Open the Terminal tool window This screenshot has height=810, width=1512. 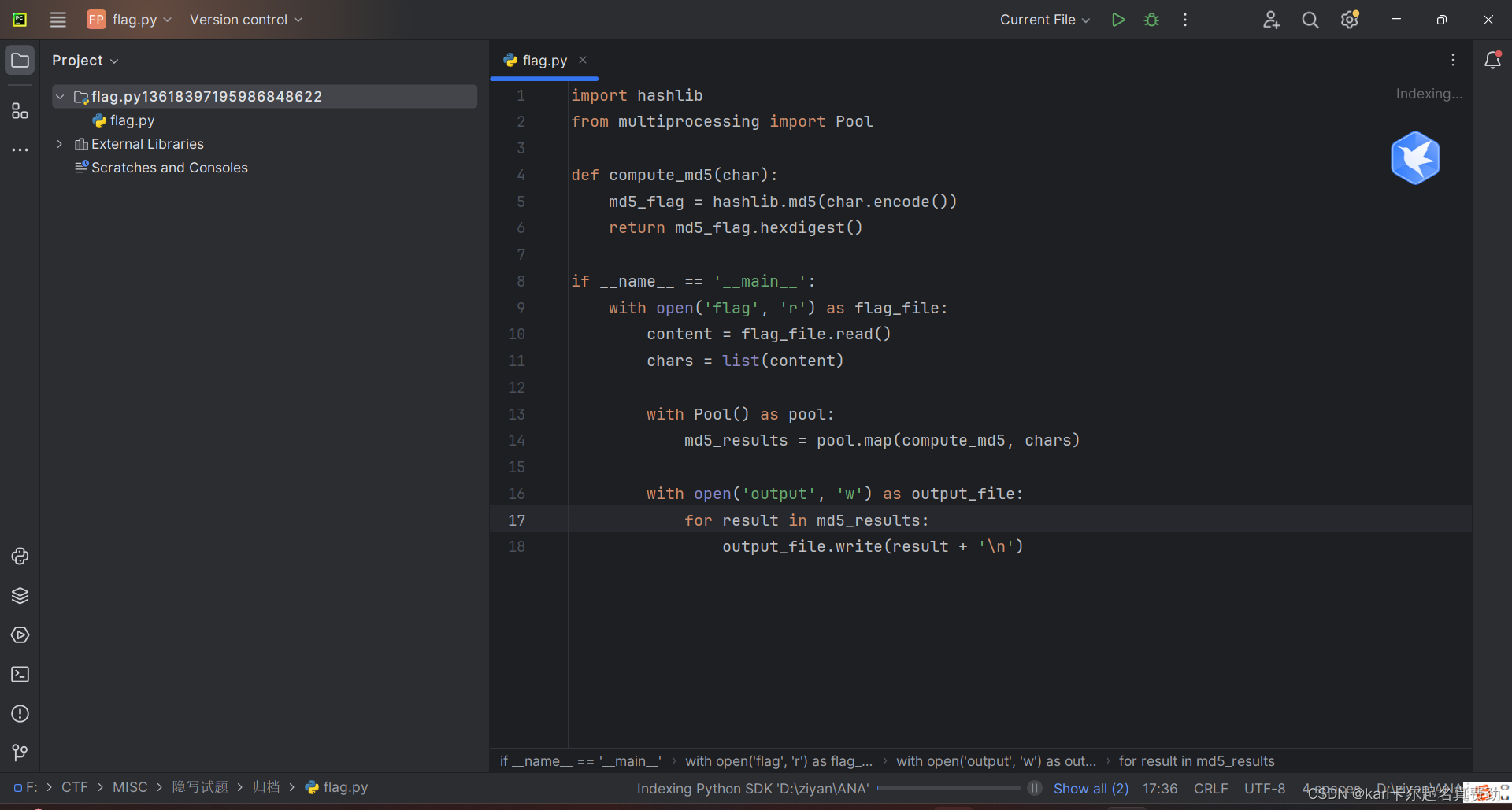point(20,675)
